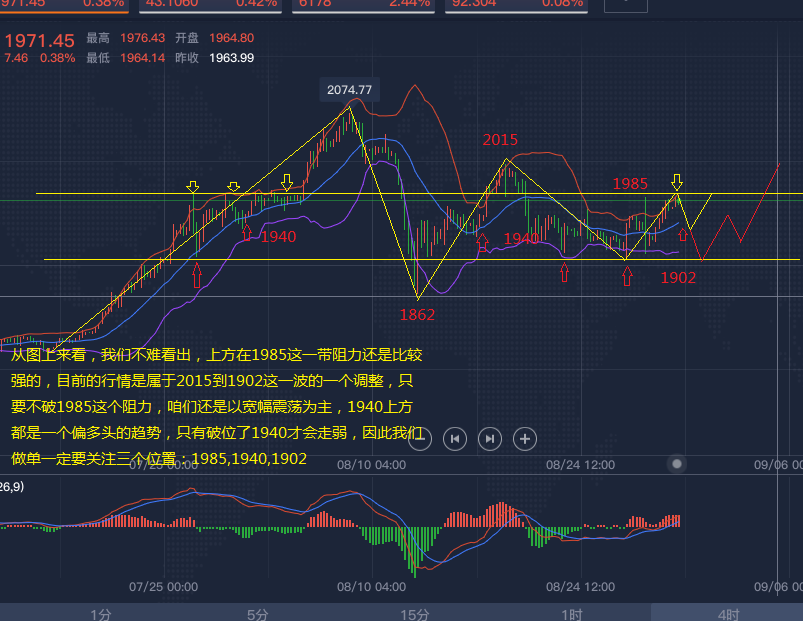
Task: Click 08/10 04:00 label under the main chart
Action: (371, 465)
